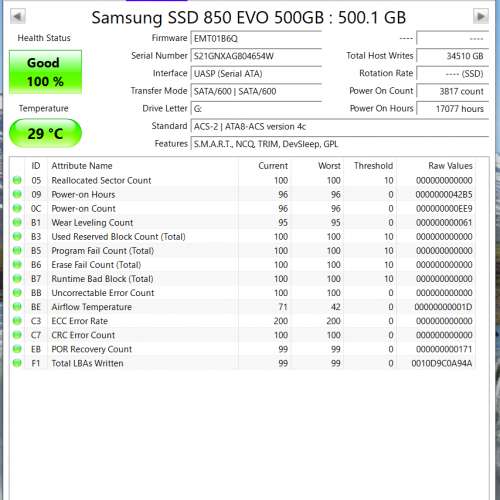Click the Raw Values column header
The width and height of the screenshot is (500, 500).
tap(450, 166)
